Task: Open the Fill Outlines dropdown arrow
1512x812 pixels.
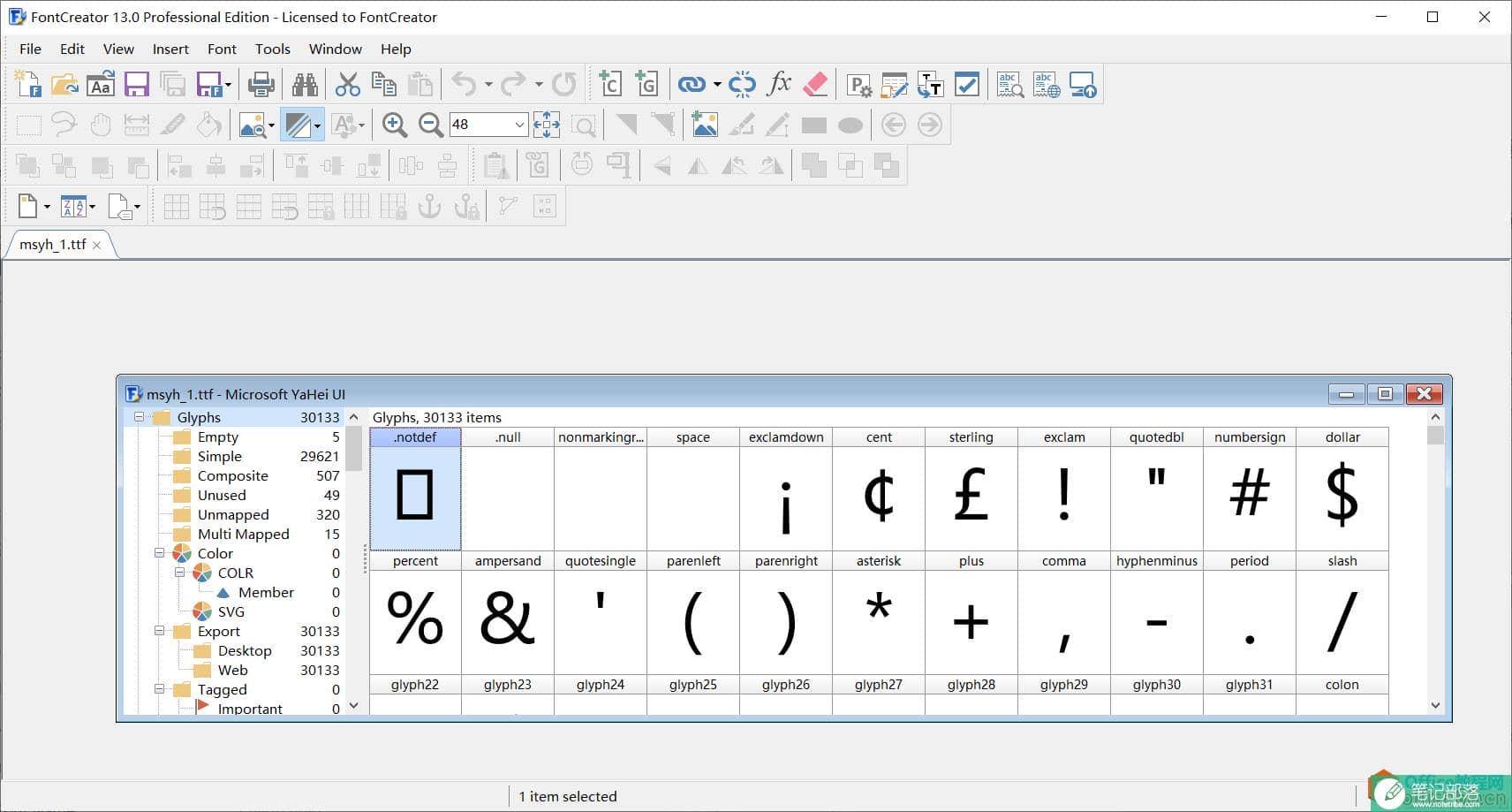Action: 317,125
